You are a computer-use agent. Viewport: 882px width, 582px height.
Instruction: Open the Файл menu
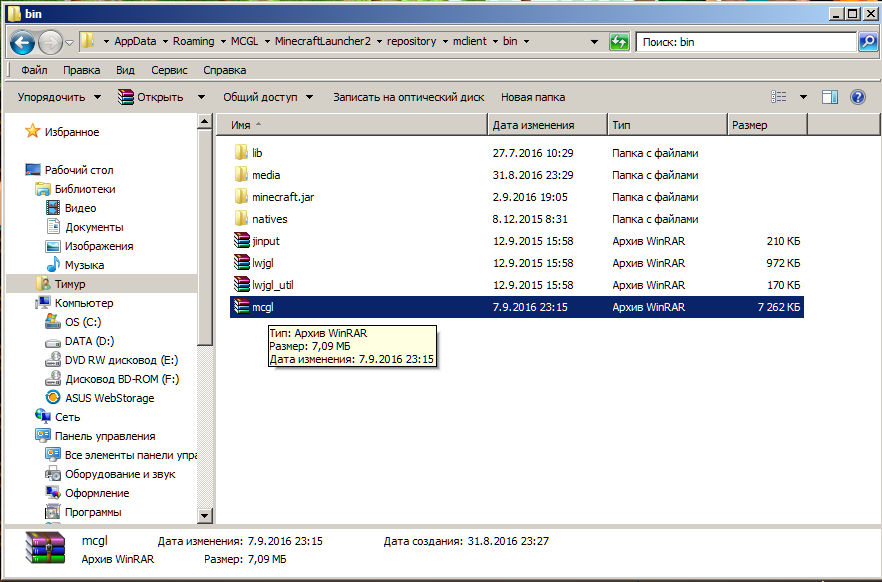click(x=34, y=70)
